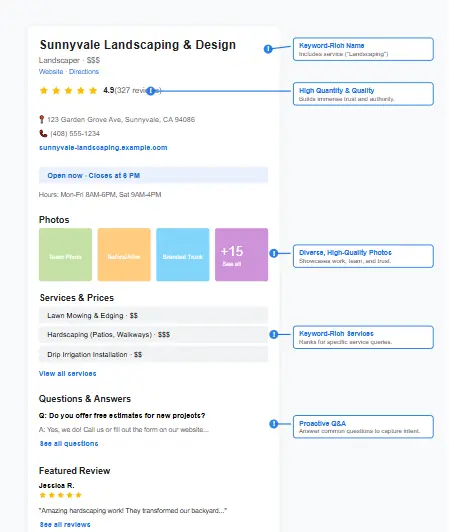449x532 pixels.
Task: Click the Diverse, High-Quality Photos callout box
Action: point(363,256)
